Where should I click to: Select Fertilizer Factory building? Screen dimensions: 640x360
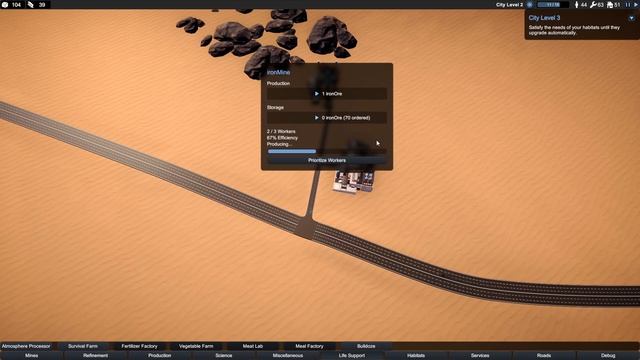coord(139,346)
